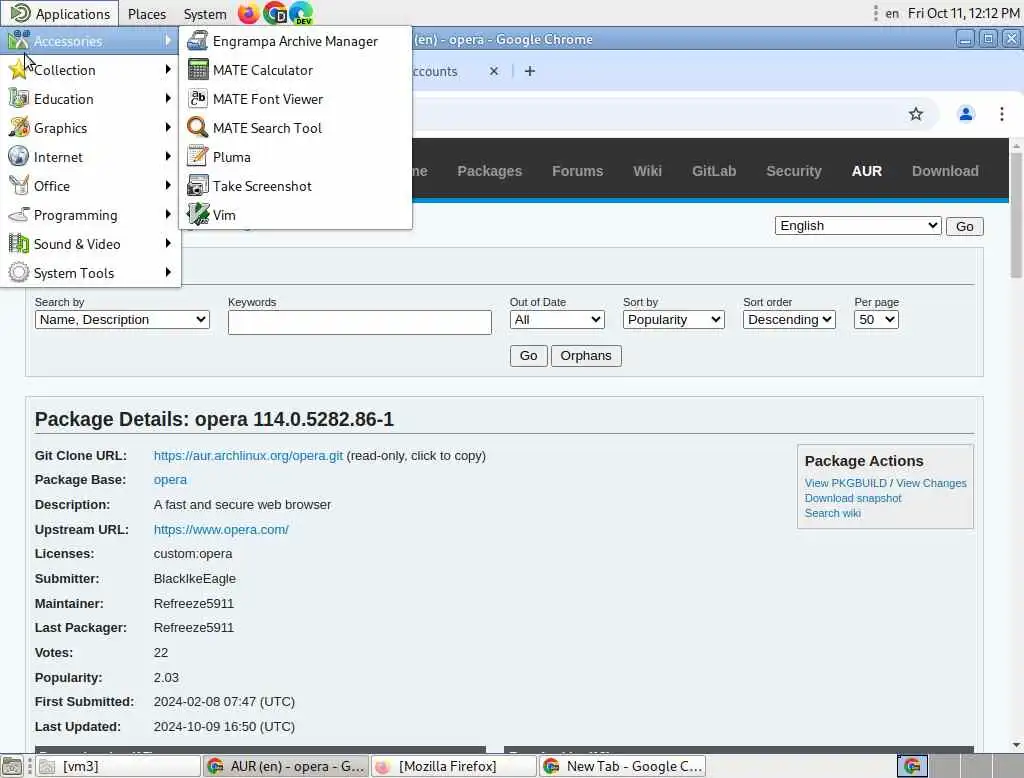Open the English language dropdown

pyautogui.click(x=857, y=226)
